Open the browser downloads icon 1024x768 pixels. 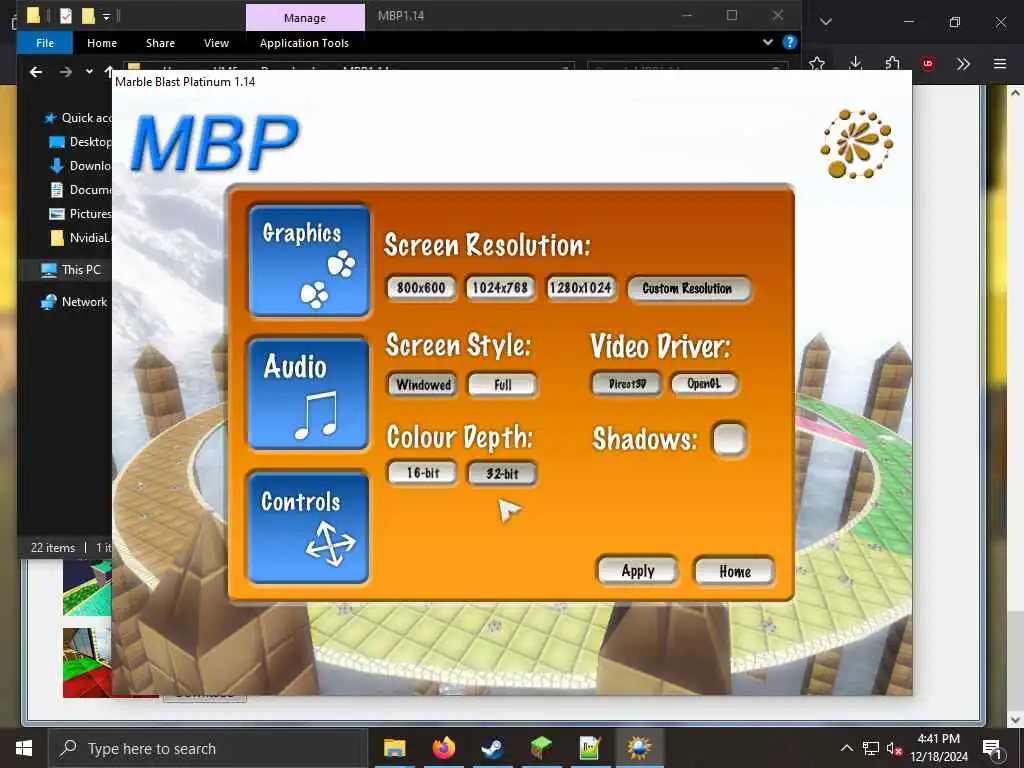(856, 63)
